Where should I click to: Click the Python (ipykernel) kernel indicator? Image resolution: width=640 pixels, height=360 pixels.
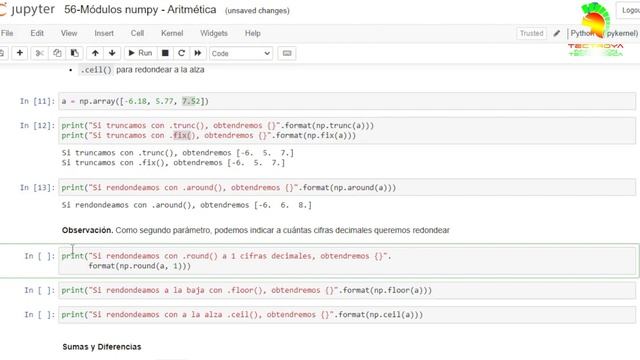(x=604, y=33)
